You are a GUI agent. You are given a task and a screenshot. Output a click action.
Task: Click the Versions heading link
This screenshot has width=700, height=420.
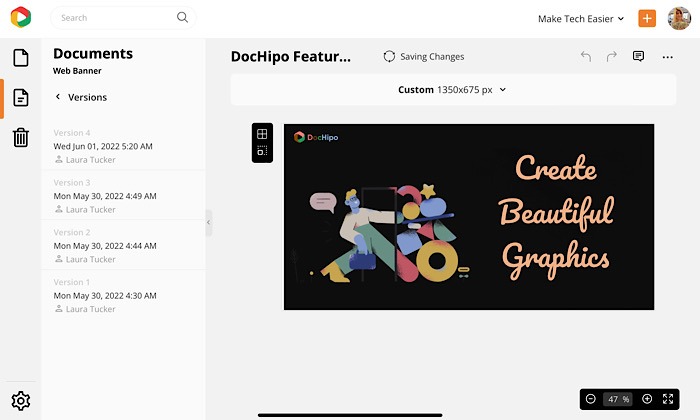pos(88,97)
